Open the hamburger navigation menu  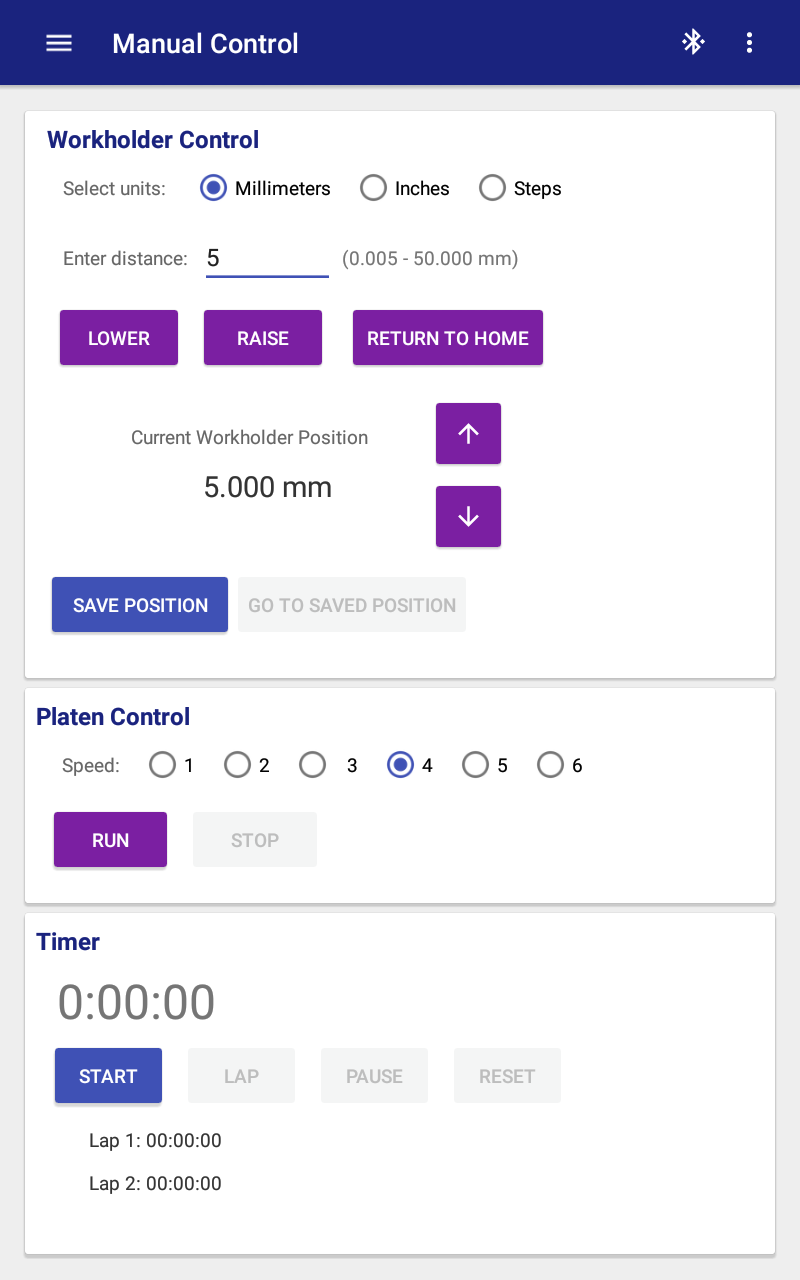pyautogui.click(x=59, y=43)
